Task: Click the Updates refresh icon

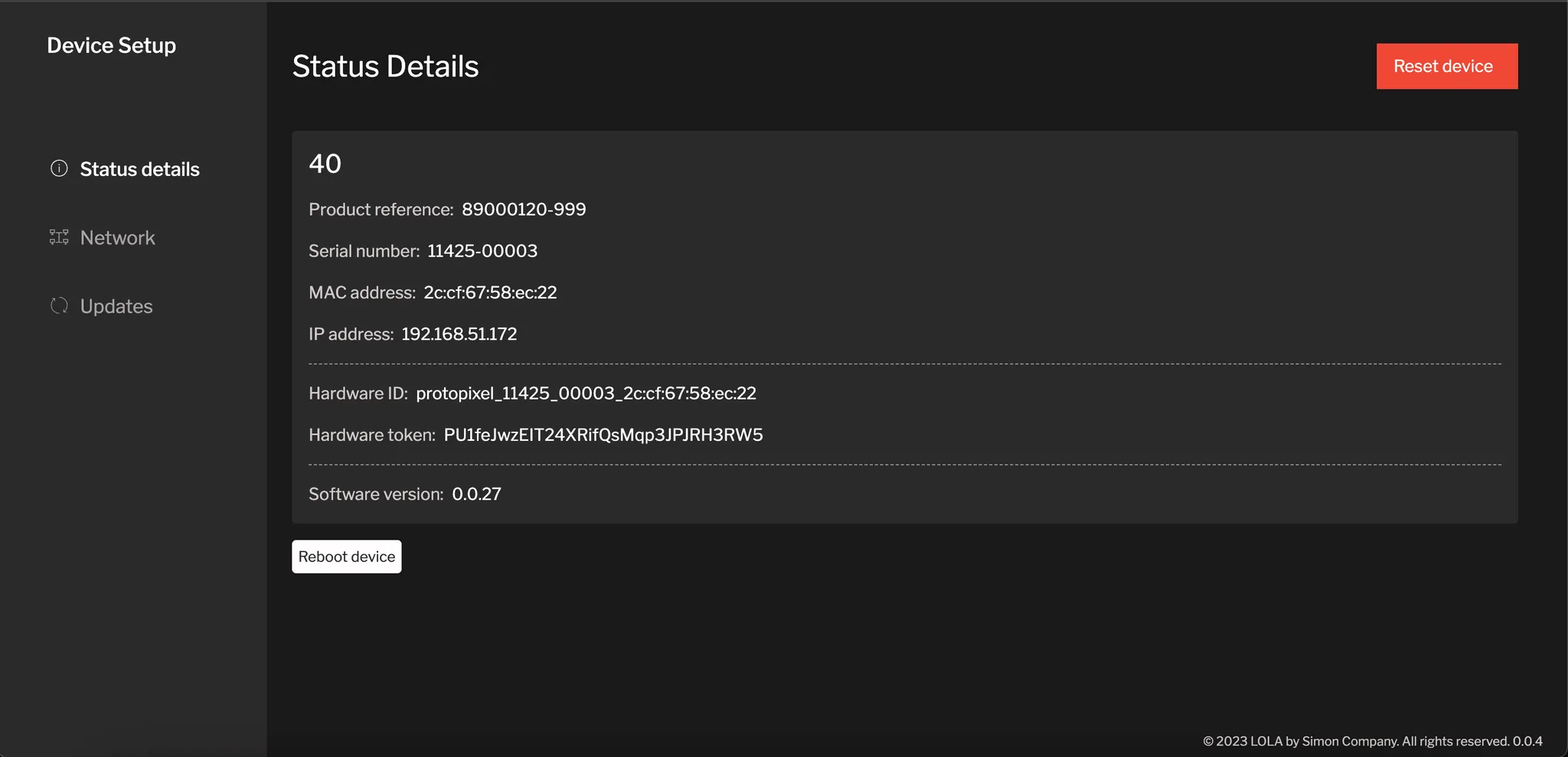Action: click(x=59, y=305)
